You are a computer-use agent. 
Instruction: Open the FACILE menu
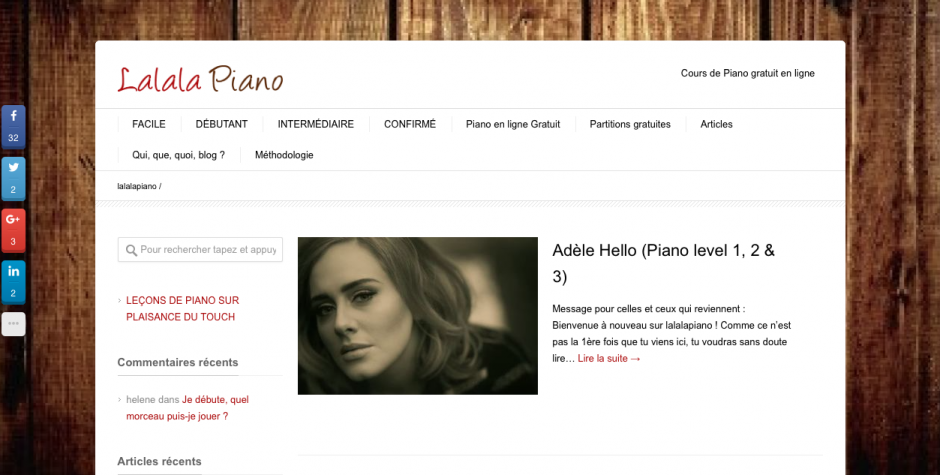(x=149, y=124)
